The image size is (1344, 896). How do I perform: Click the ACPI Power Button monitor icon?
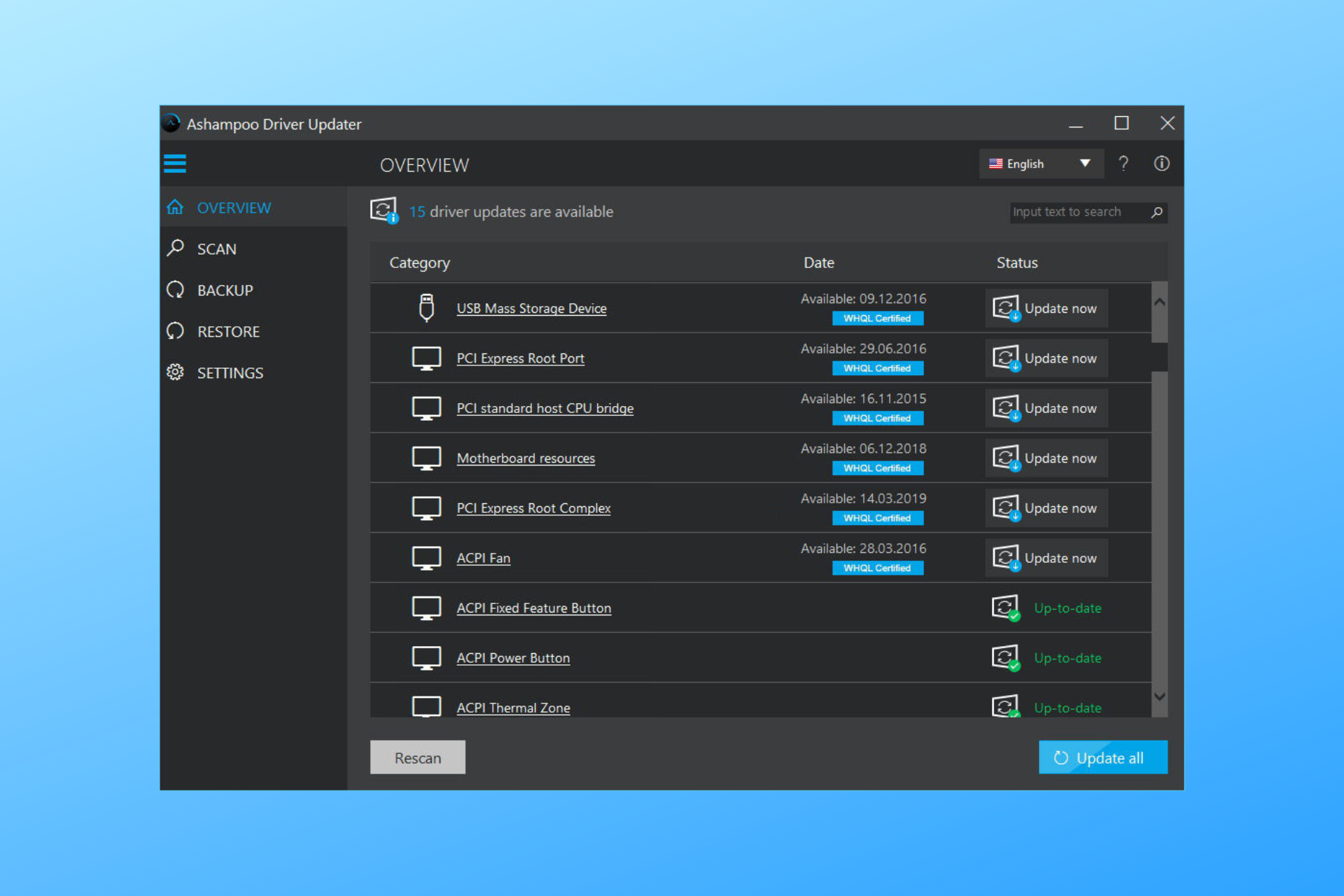[x=426, y=658]
